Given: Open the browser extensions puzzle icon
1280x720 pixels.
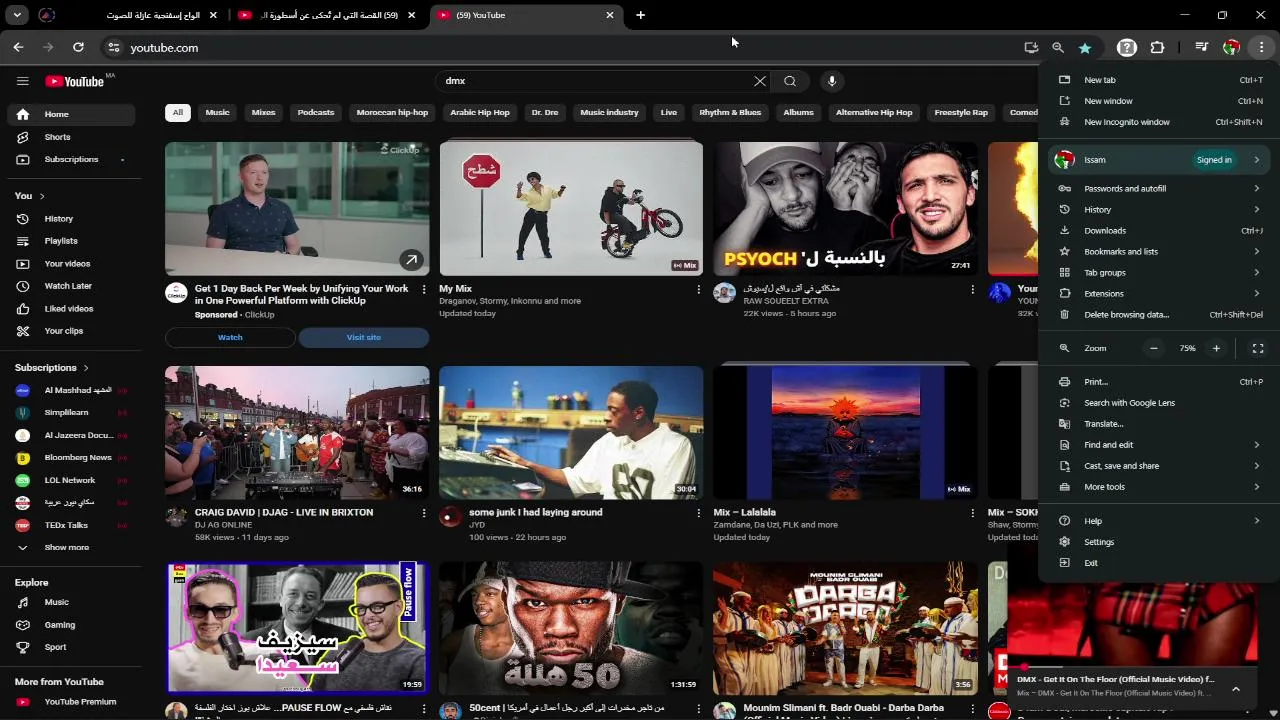Looking at the screenshot, I should tap(1158, 47).
